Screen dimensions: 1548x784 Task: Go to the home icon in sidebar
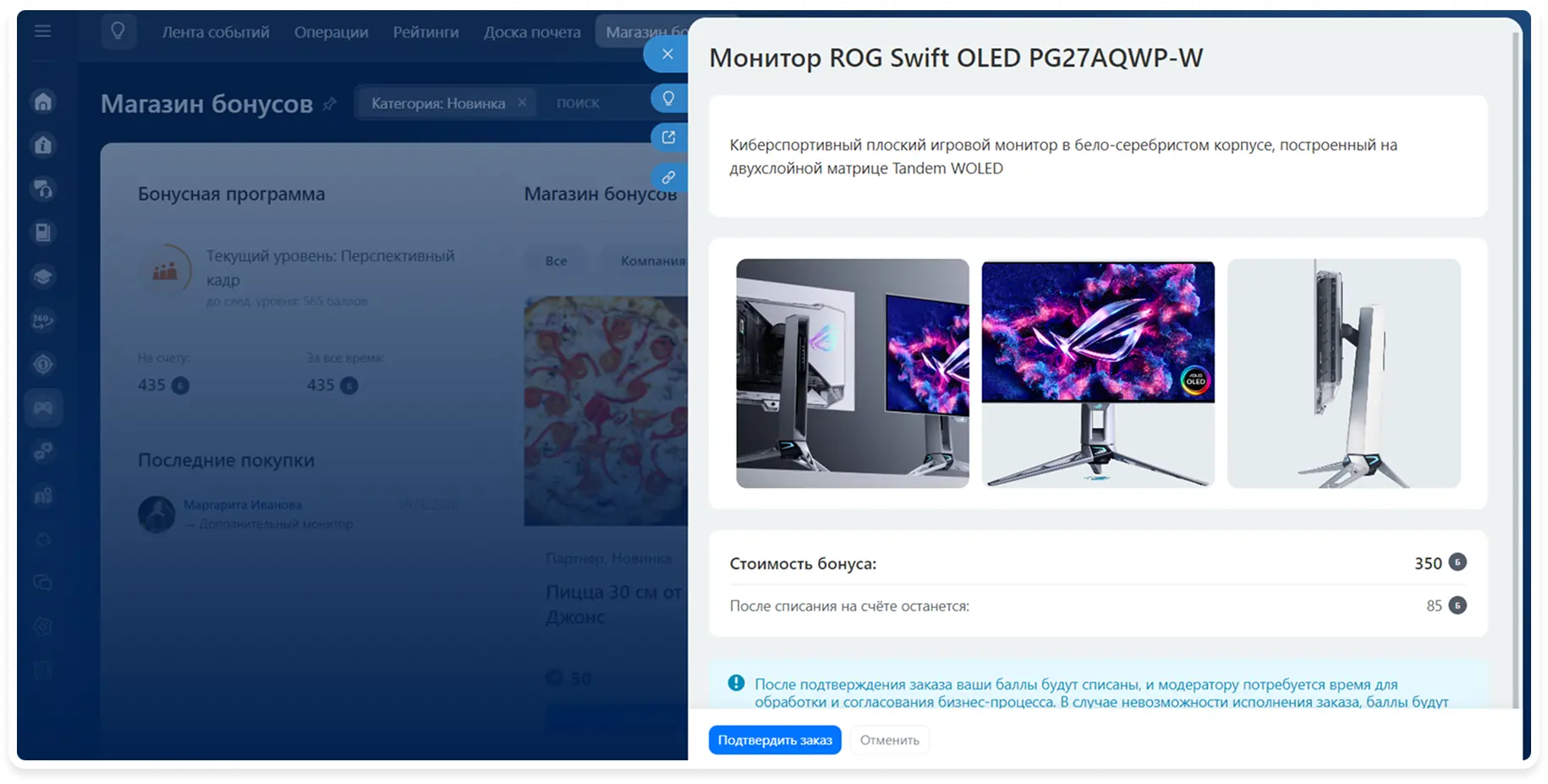(x=43, y=102)
